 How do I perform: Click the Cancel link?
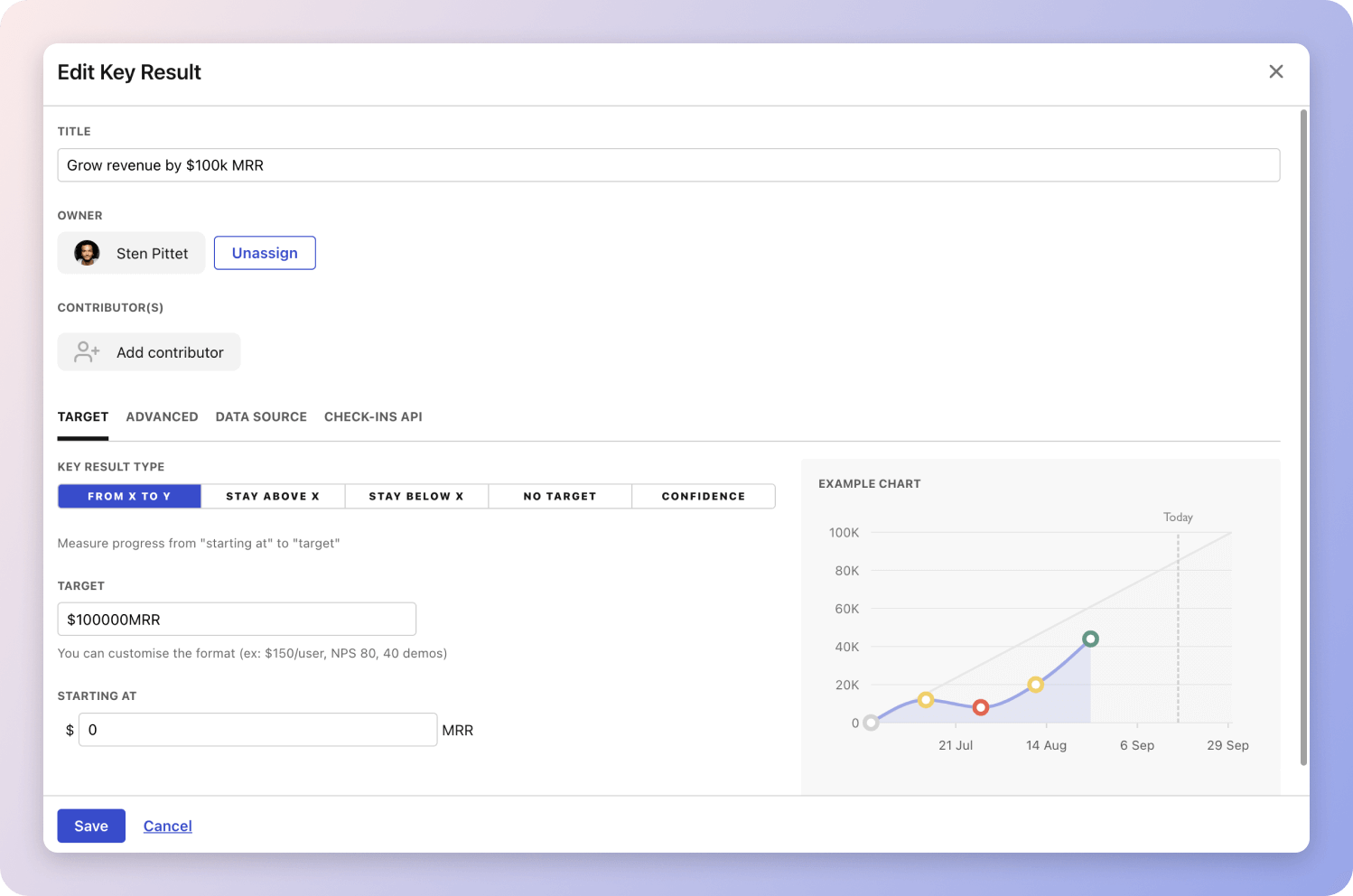click(x=167, y=826)
